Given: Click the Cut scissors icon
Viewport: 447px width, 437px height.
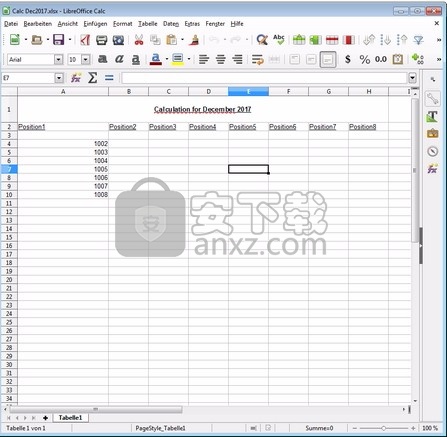Looking at the screenshot, I should click(139, 40).
